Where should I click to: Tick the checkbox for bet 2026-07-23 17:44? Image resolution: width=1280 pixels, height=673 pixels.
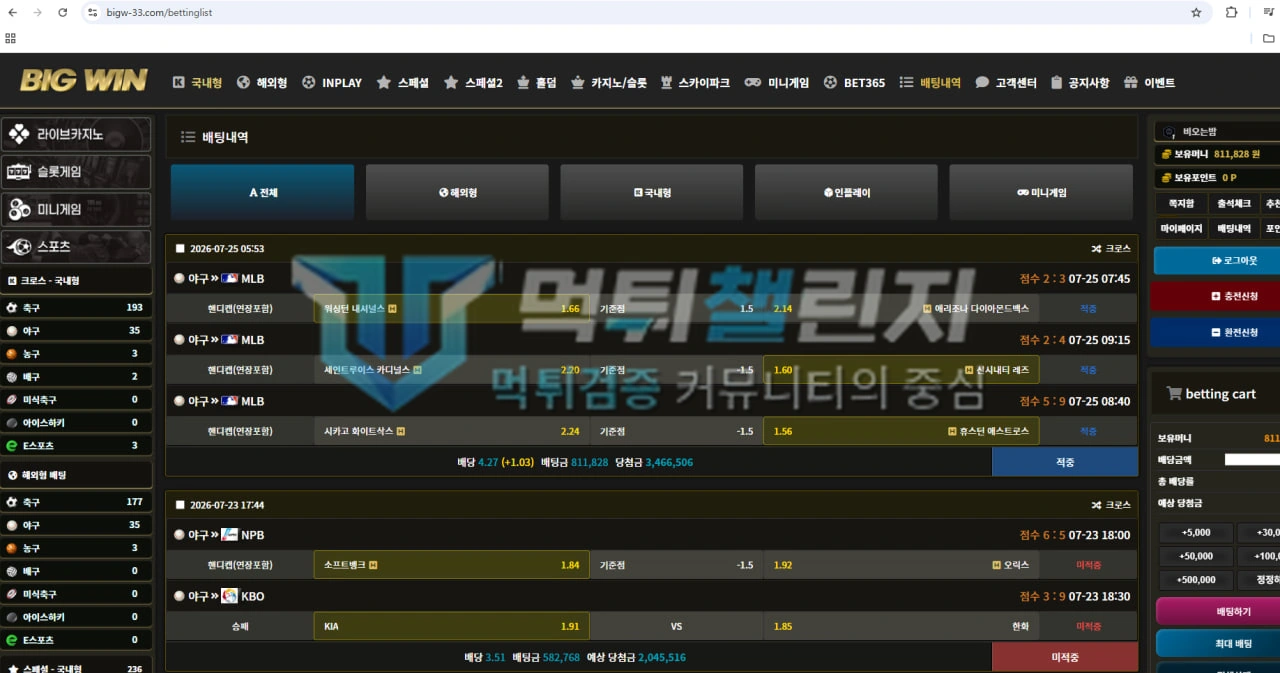(180, 505)
